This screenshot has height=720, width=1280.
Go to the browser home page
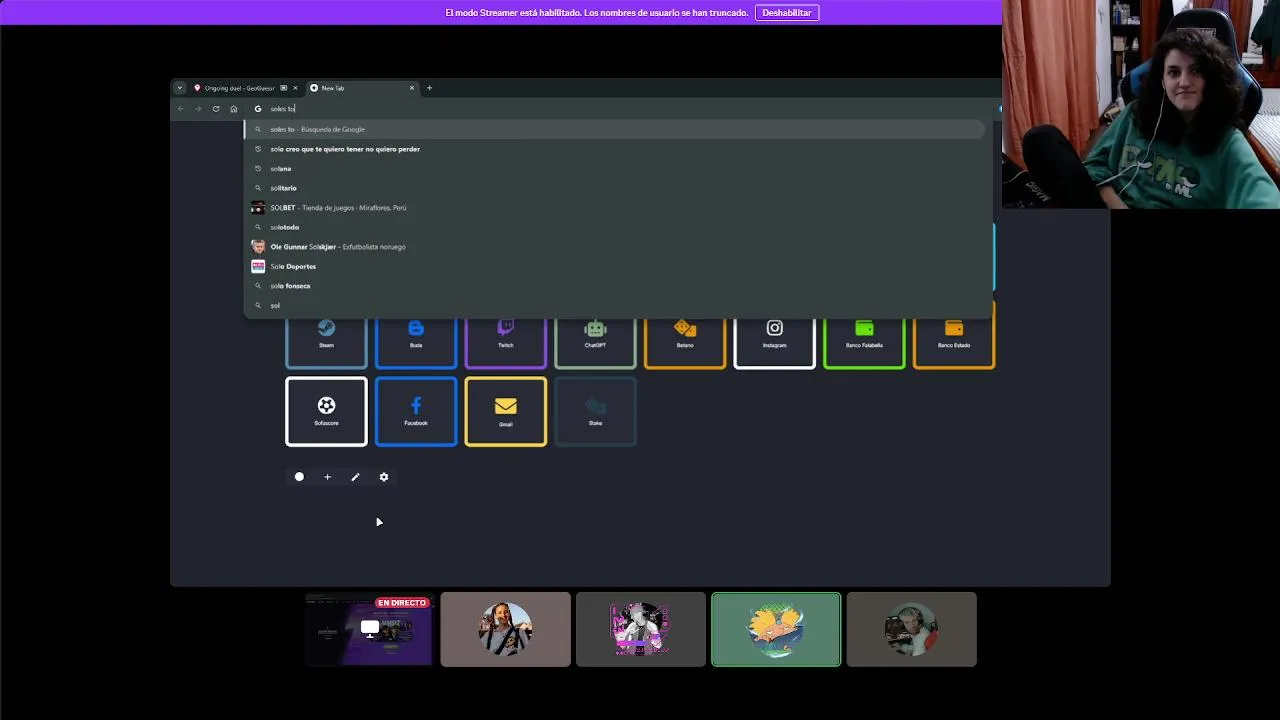234,109
